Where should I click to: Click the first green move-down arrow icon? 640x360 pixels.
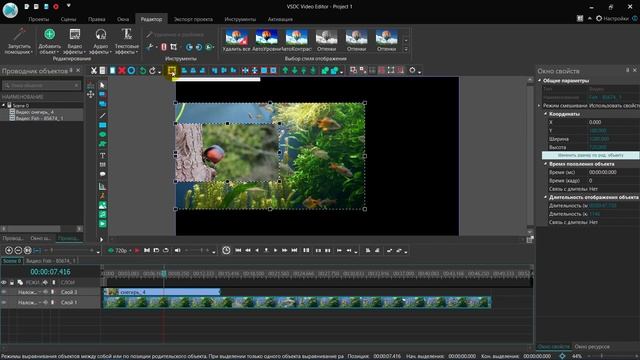point(294,71)
